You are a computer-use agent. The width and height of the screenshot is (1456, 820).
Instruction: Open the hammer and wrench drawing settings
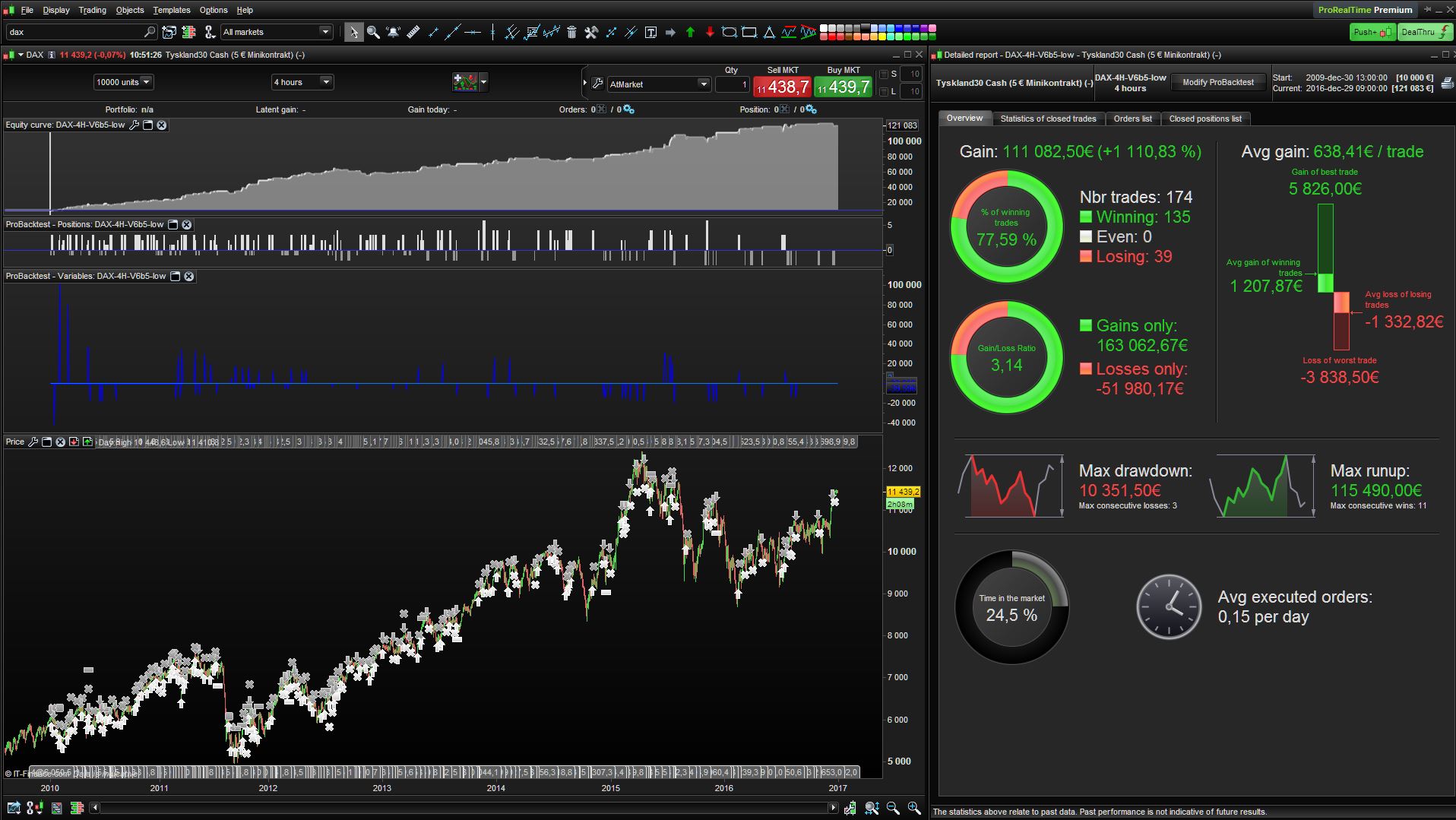pos(591,32)
